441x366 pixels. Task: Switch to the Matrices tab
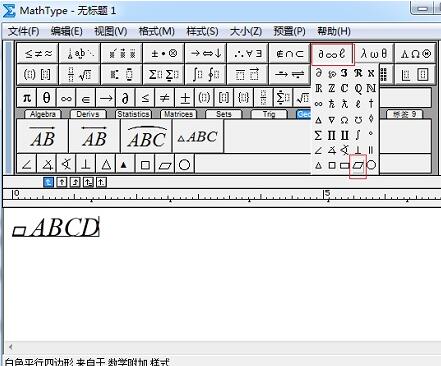pyautogui.click(x=178, y=114)
